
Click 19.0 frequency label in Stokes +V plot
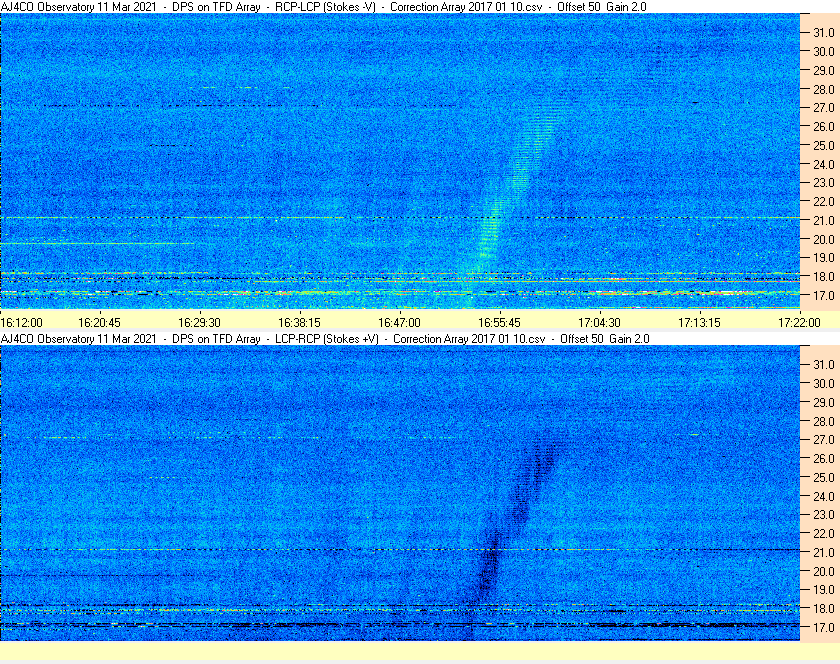point(824,590)
